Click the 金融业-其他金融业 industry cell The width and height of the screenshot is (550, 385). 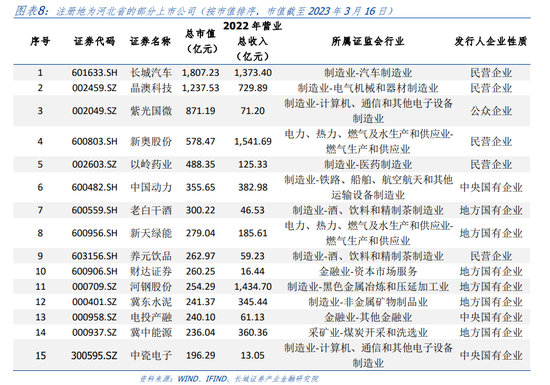pyautogui.click(x=368, y=317)
